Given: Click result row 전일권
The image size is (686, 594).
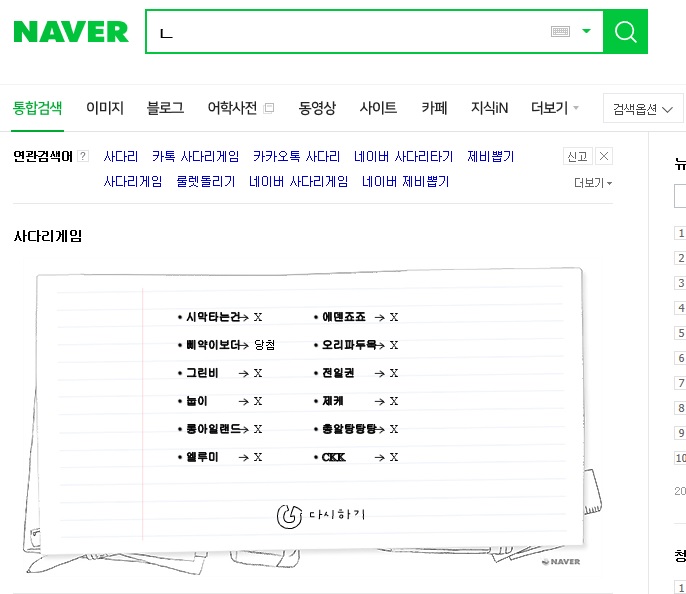Looking at the screenshot, I should click(x=356, y=373).
